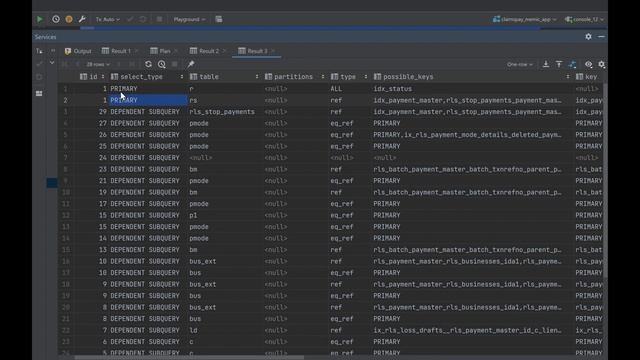
Task: Expand the chevron below the Tx icon
Action: click(52, 63)
